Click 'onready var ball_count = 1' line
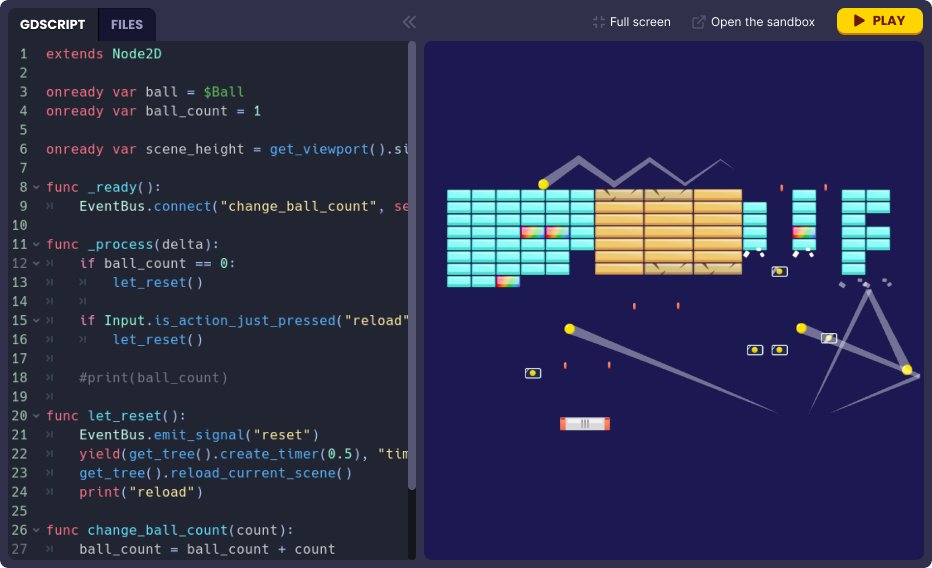Image resolution: width=932 pixels, height=568 pixels. pyautogui.click(x=153, y=111)
